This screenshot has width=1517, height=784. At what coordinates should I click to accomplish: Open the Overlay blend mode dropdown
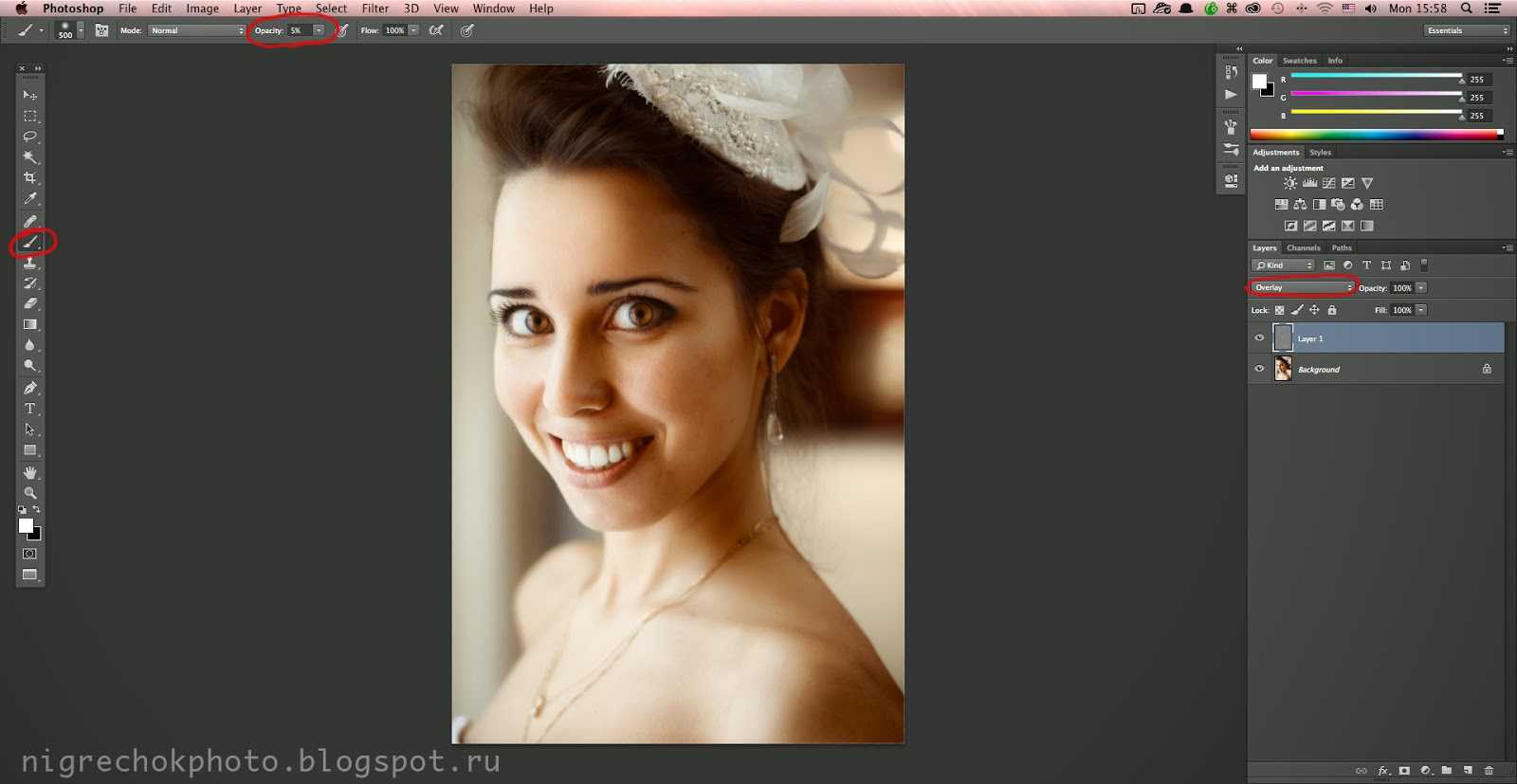coord(1303,287)
